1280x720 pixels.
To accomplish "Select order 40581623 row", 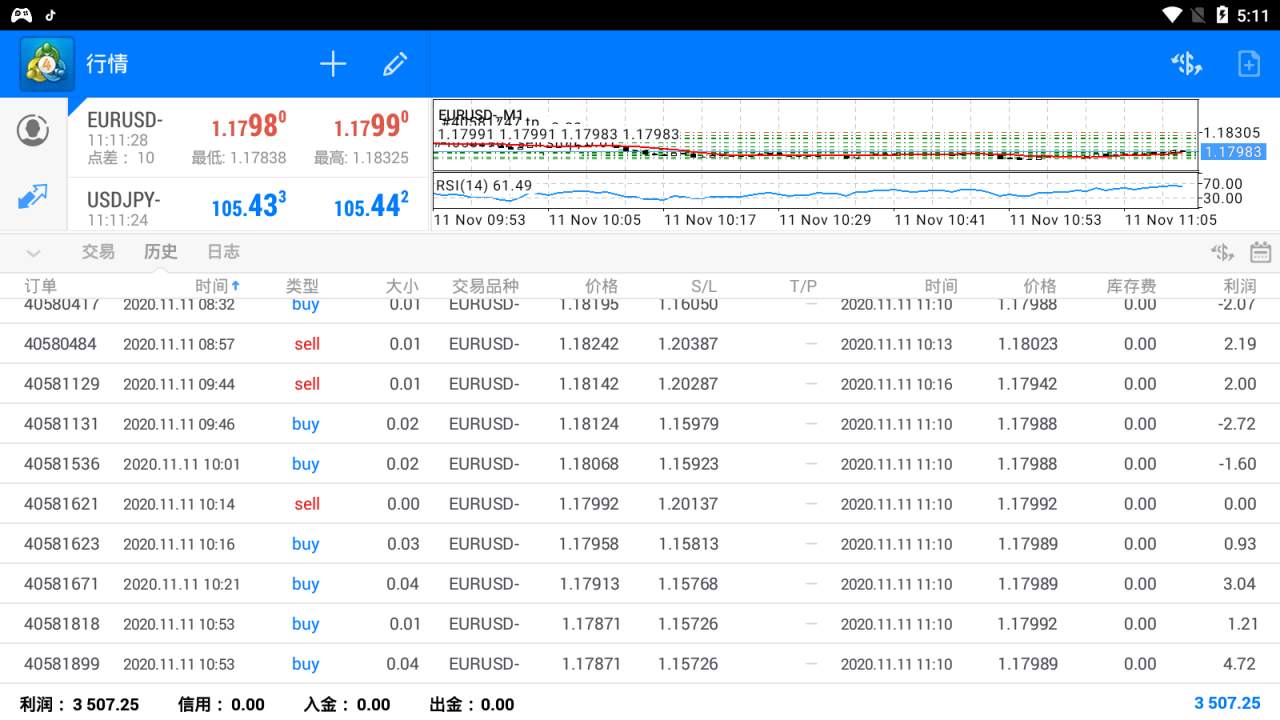I will 640,544.
